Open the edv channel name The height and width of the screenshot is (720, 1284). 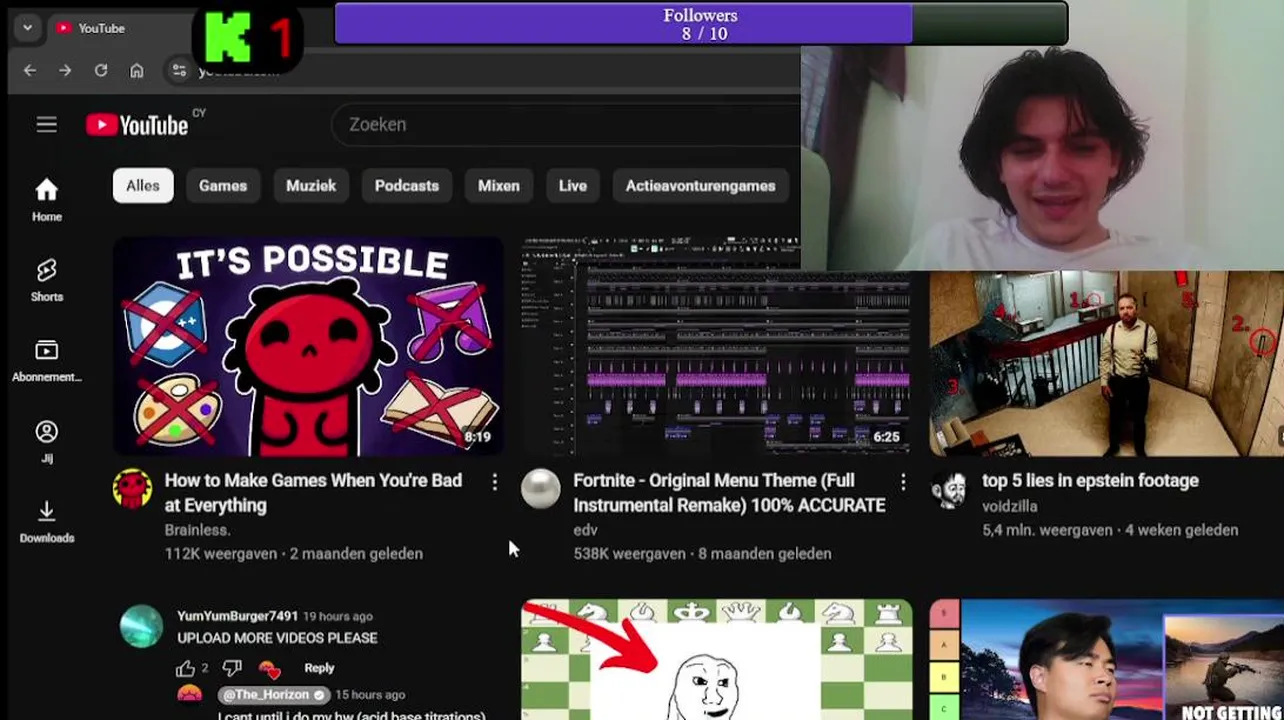point(585,530)
